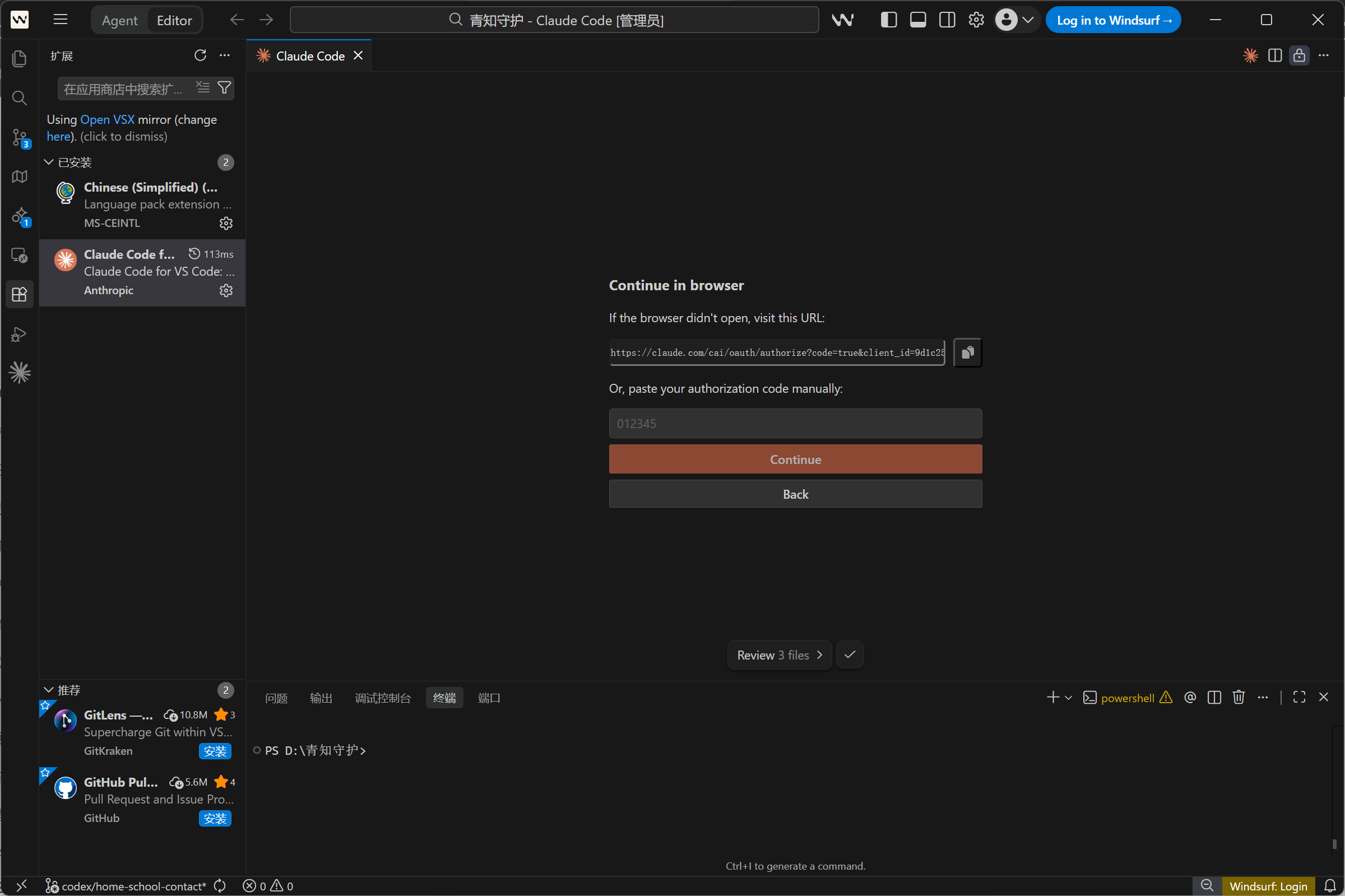Switch to the 调试控制台 debug console tab
Screen dimensions: 1345x896
[x=382, y=698]
